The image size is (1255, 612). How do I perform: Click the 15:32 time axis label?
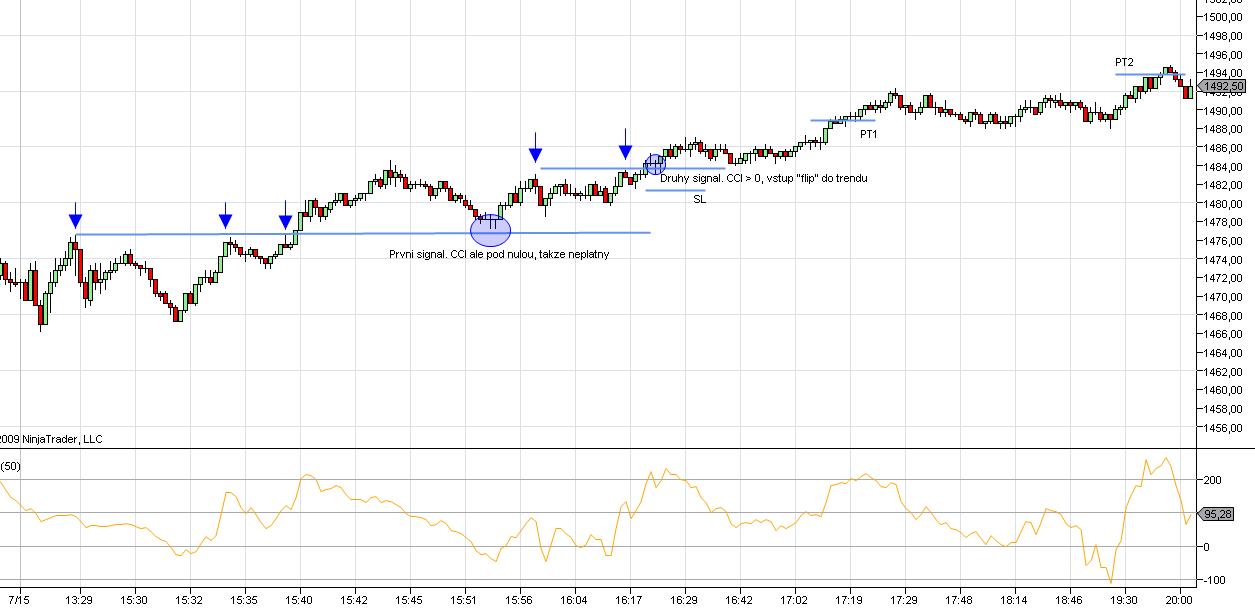(x=190, y=601)
